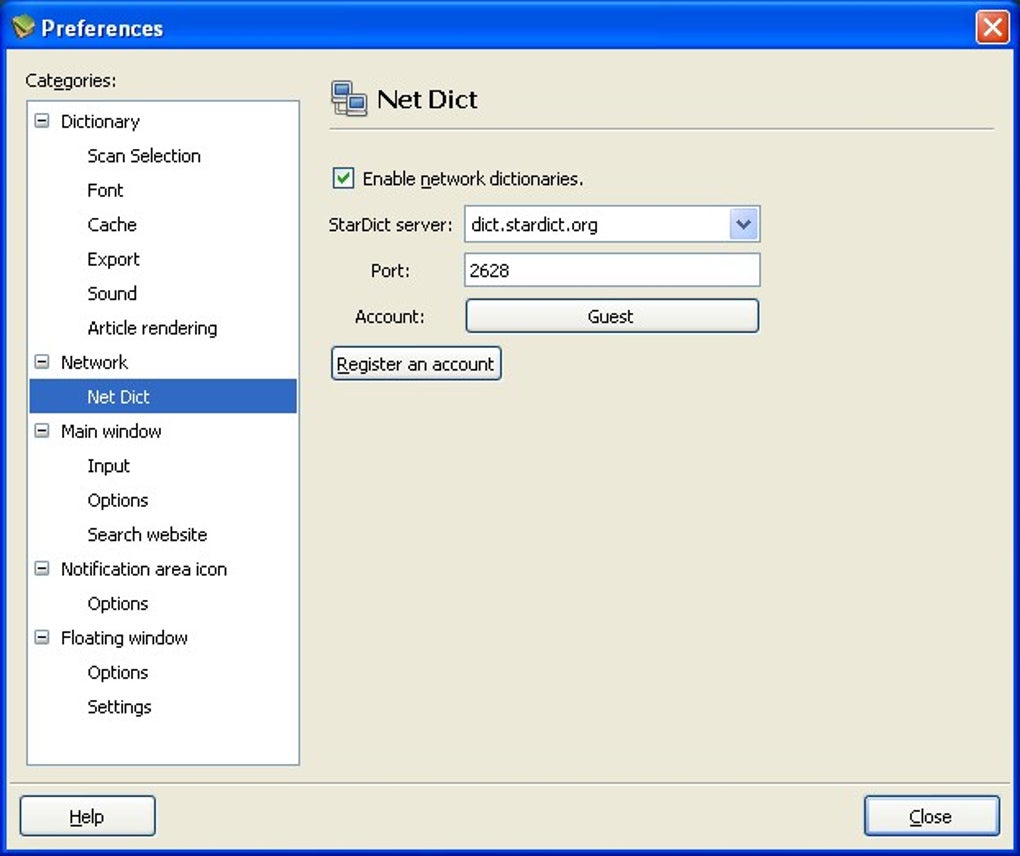Collapse the Notification area icon category
This screenshot has height=856, width=1020.
(x=42, y=568)
